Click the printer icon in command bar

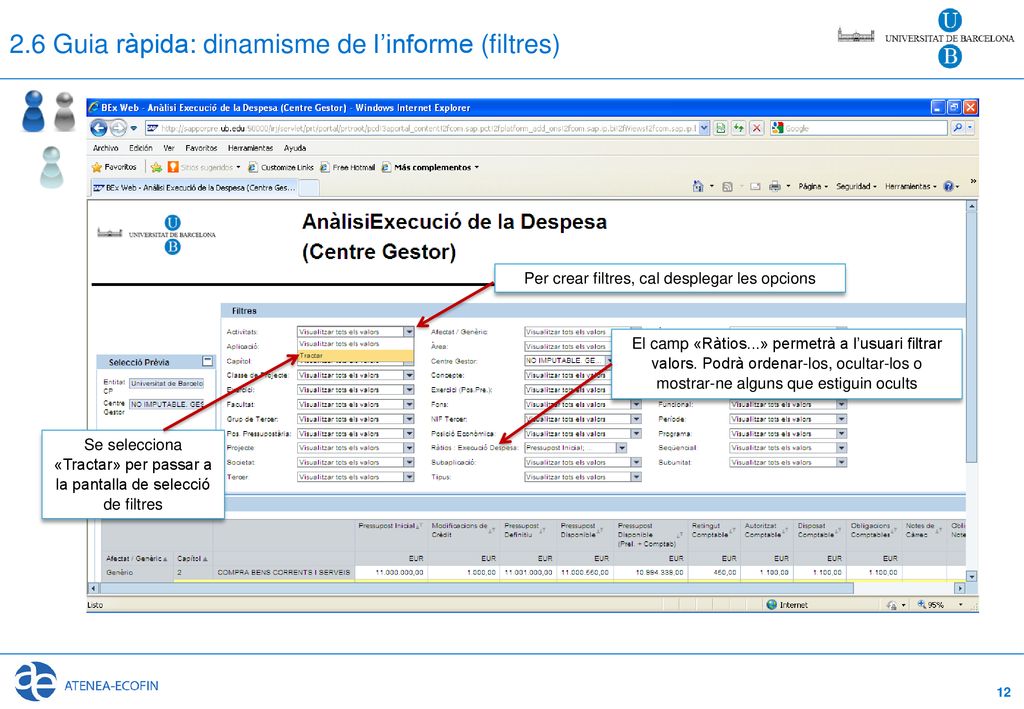775,187
